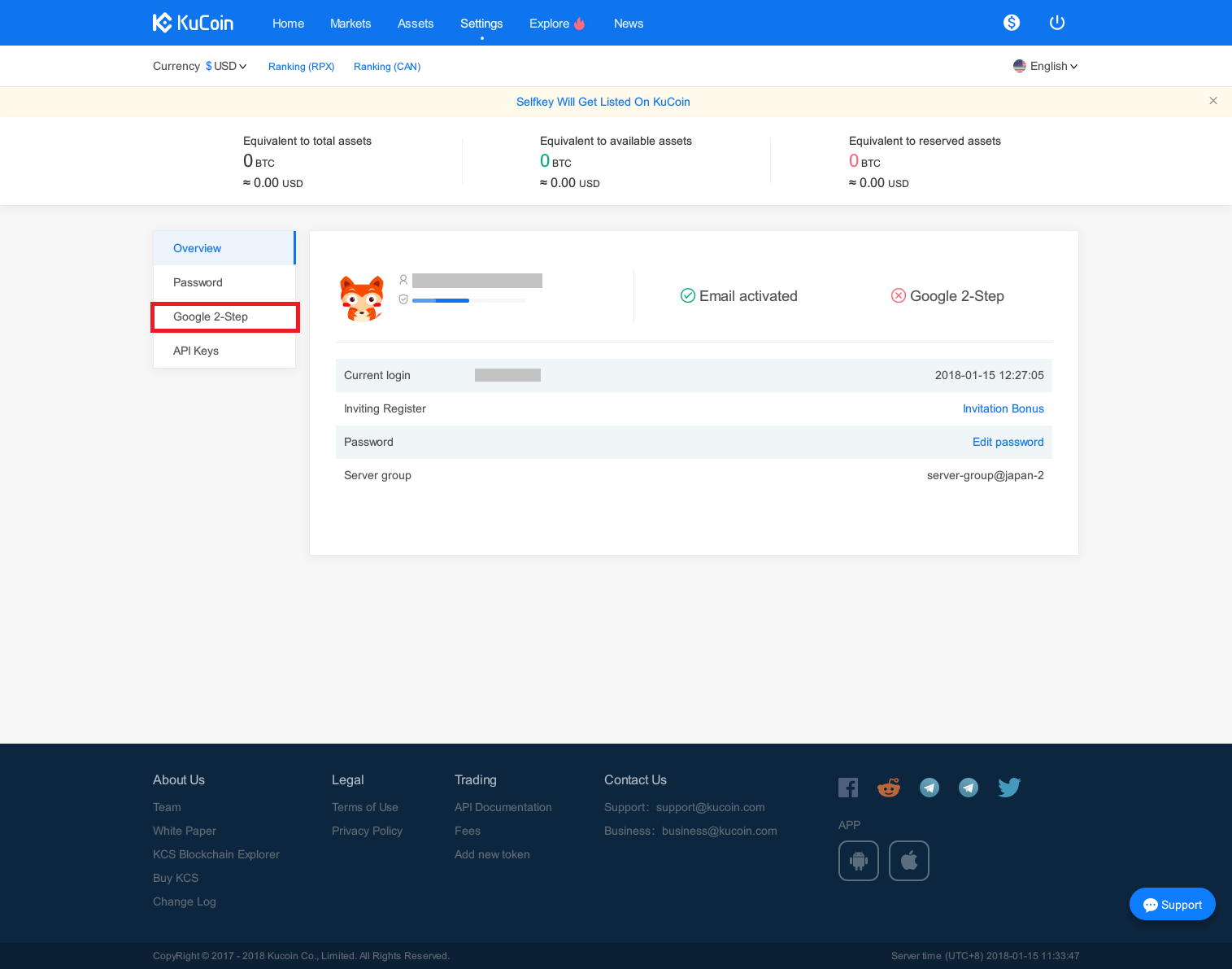This screenshot has height=969, width=1232.
Task: Click Equivalent to reserved assets label
Action: [925, 141]
